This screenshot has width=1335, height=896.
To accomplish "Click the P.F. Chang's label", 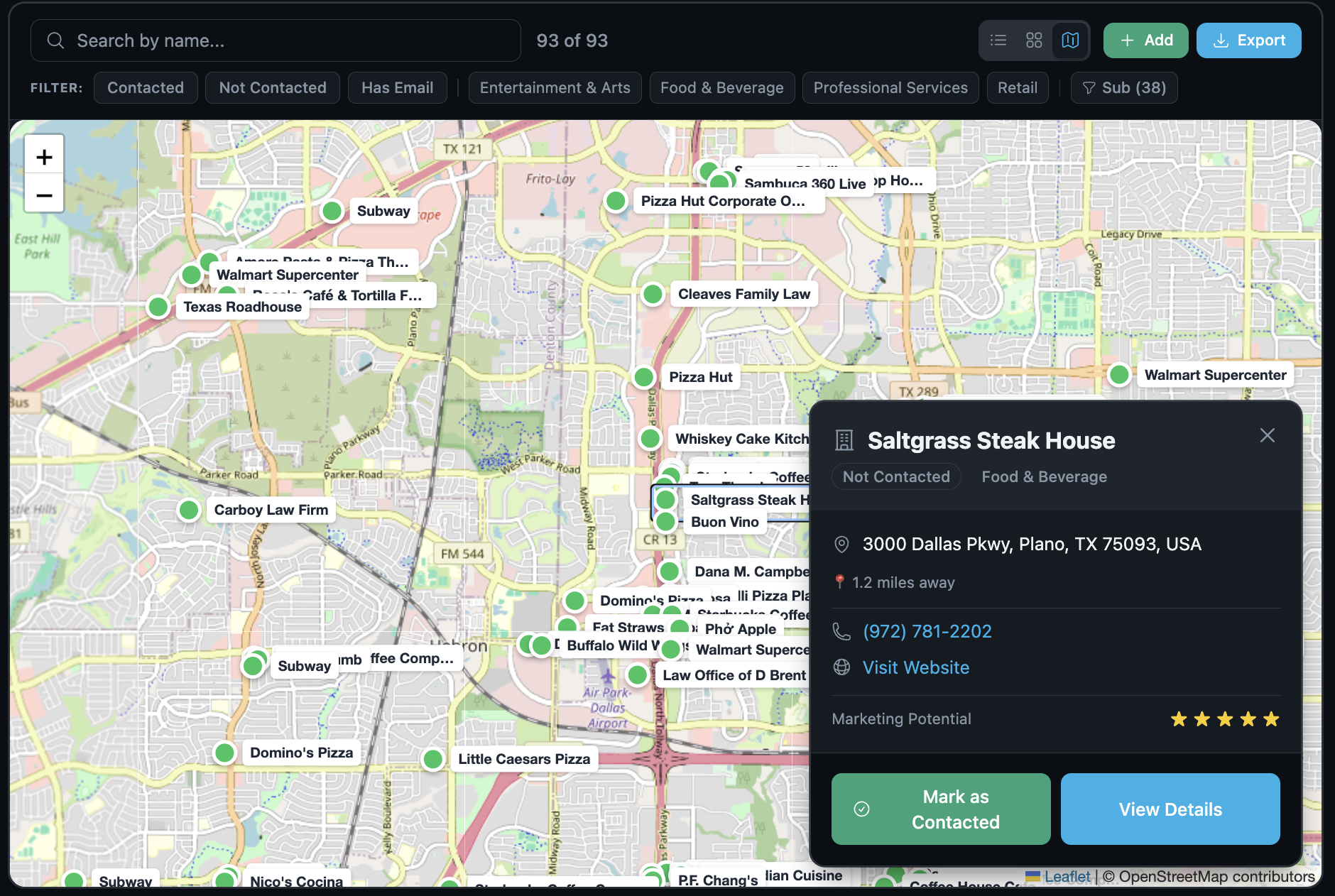I will 717,880.
